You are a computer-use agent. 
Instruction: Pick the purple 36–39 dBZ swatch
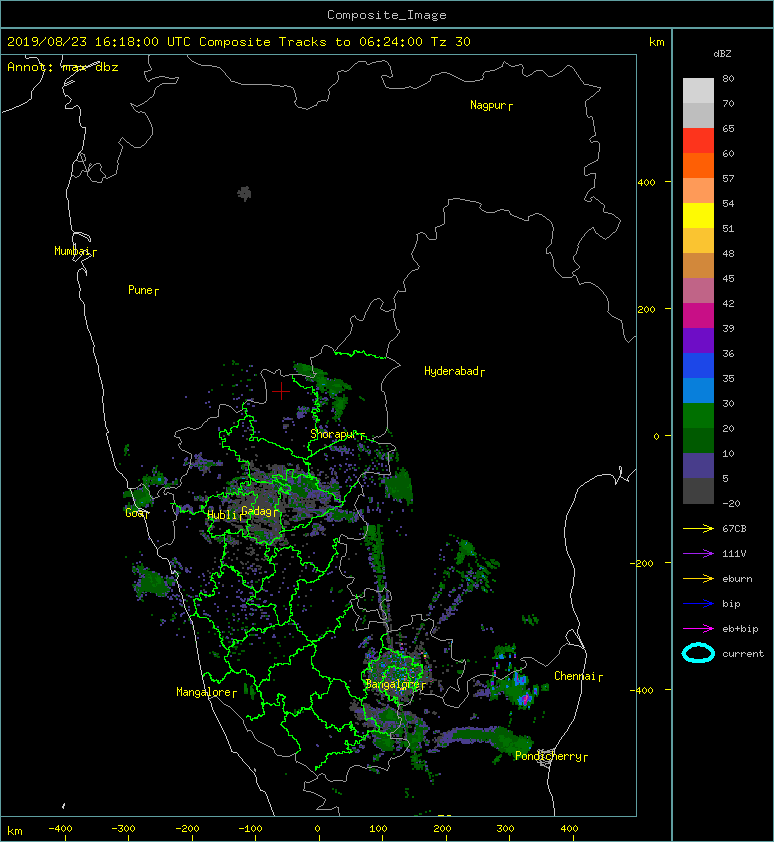(x=698, y=340)
